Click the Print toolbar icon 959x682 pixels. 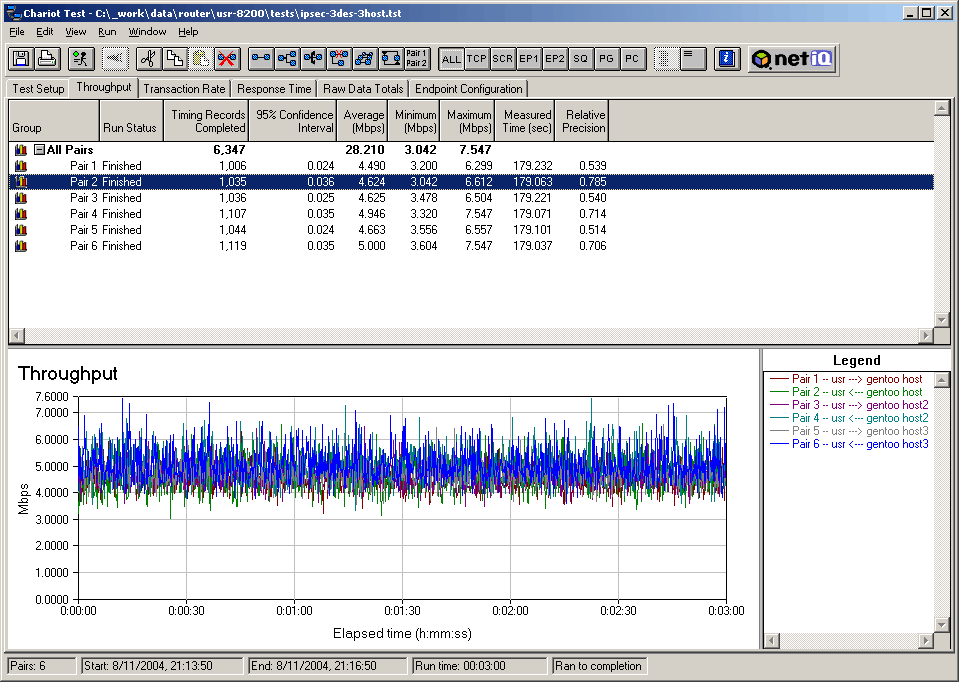pyautogui.click(x=46, y=59)
